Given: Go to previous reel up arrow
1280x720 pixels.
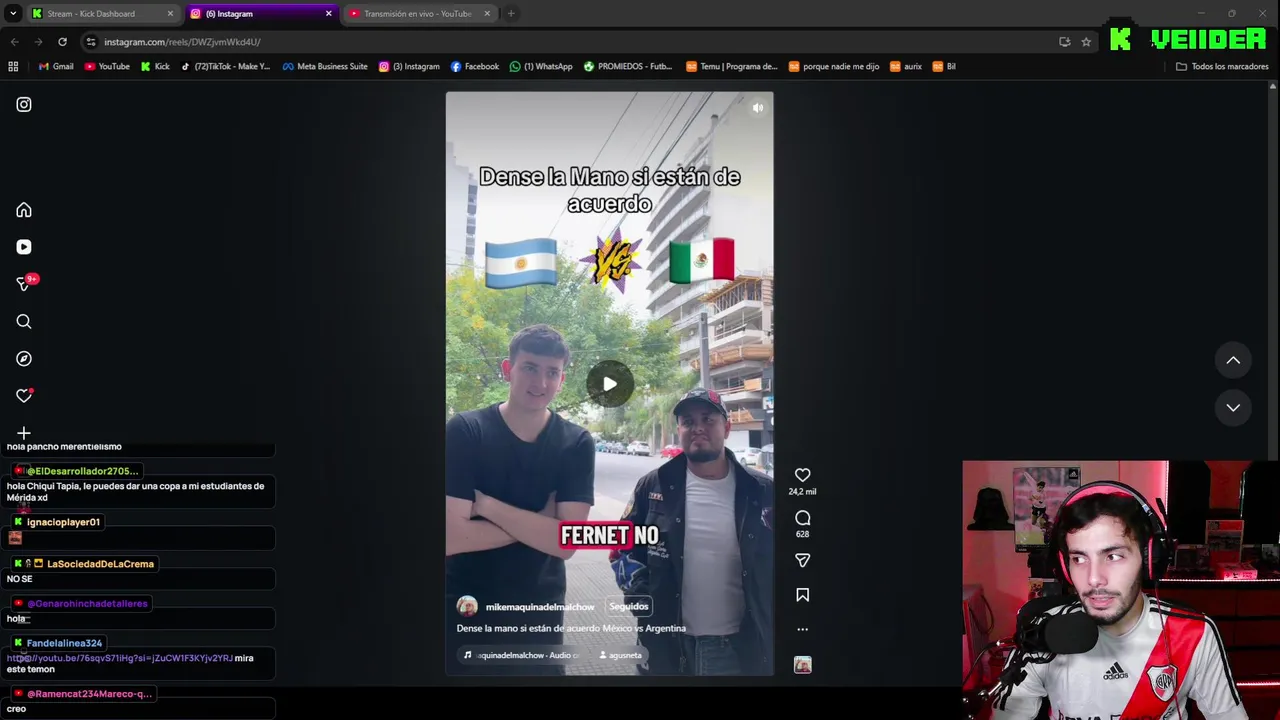Looking at the screenshot, I should [1233, 360].
